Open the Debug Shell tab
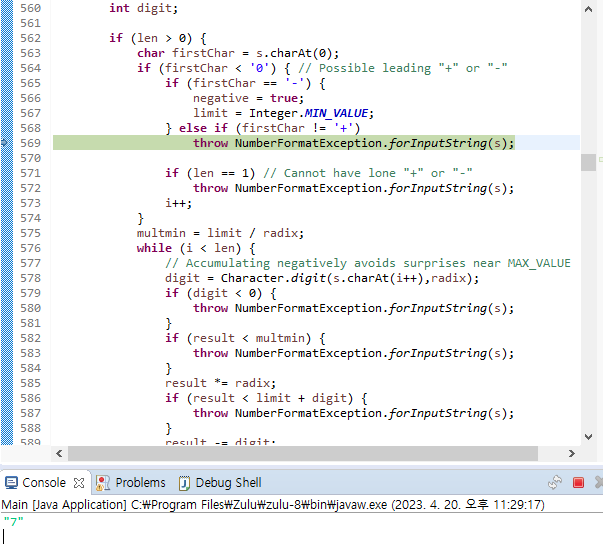Viewport: 603px width, 560px height. pos(228,482)
